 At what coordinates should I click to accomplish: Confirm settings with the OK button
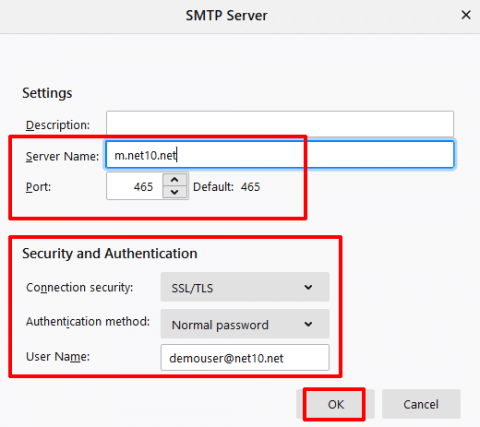[x=335, y=404]
